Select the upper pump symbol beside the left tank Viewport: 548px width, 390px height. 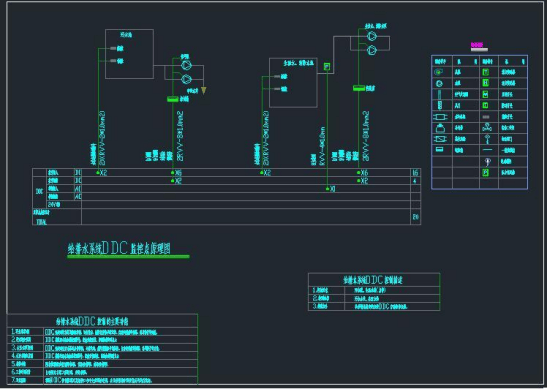coord(186,65)
